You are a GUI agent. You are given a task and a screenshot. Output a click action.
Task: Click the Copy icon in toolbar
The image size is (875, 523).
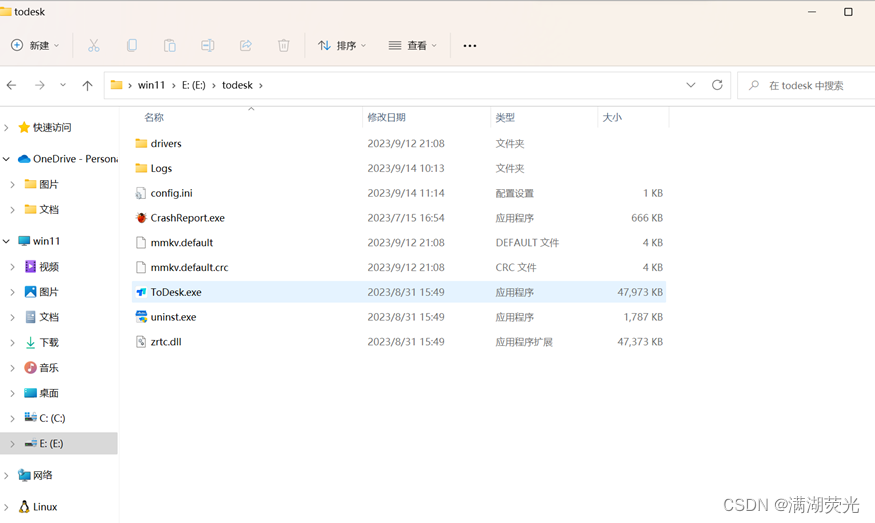point(132,46)
